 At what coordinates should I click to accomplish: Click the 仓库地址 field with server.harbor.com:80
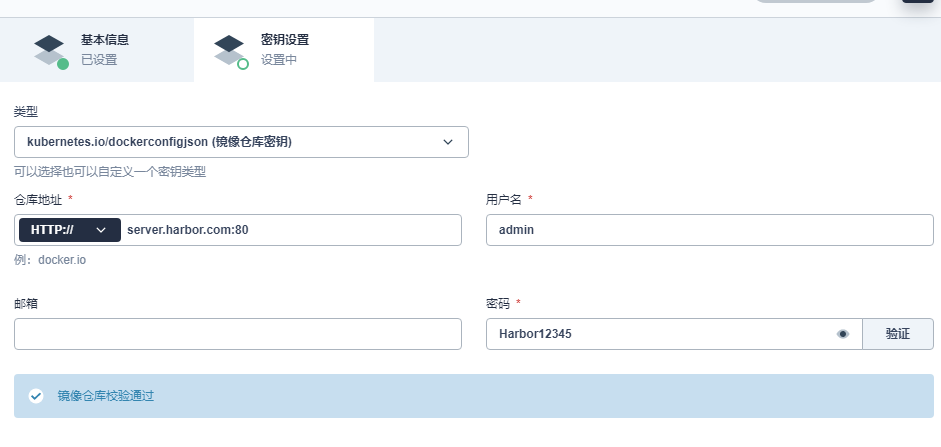click(290, 230)
